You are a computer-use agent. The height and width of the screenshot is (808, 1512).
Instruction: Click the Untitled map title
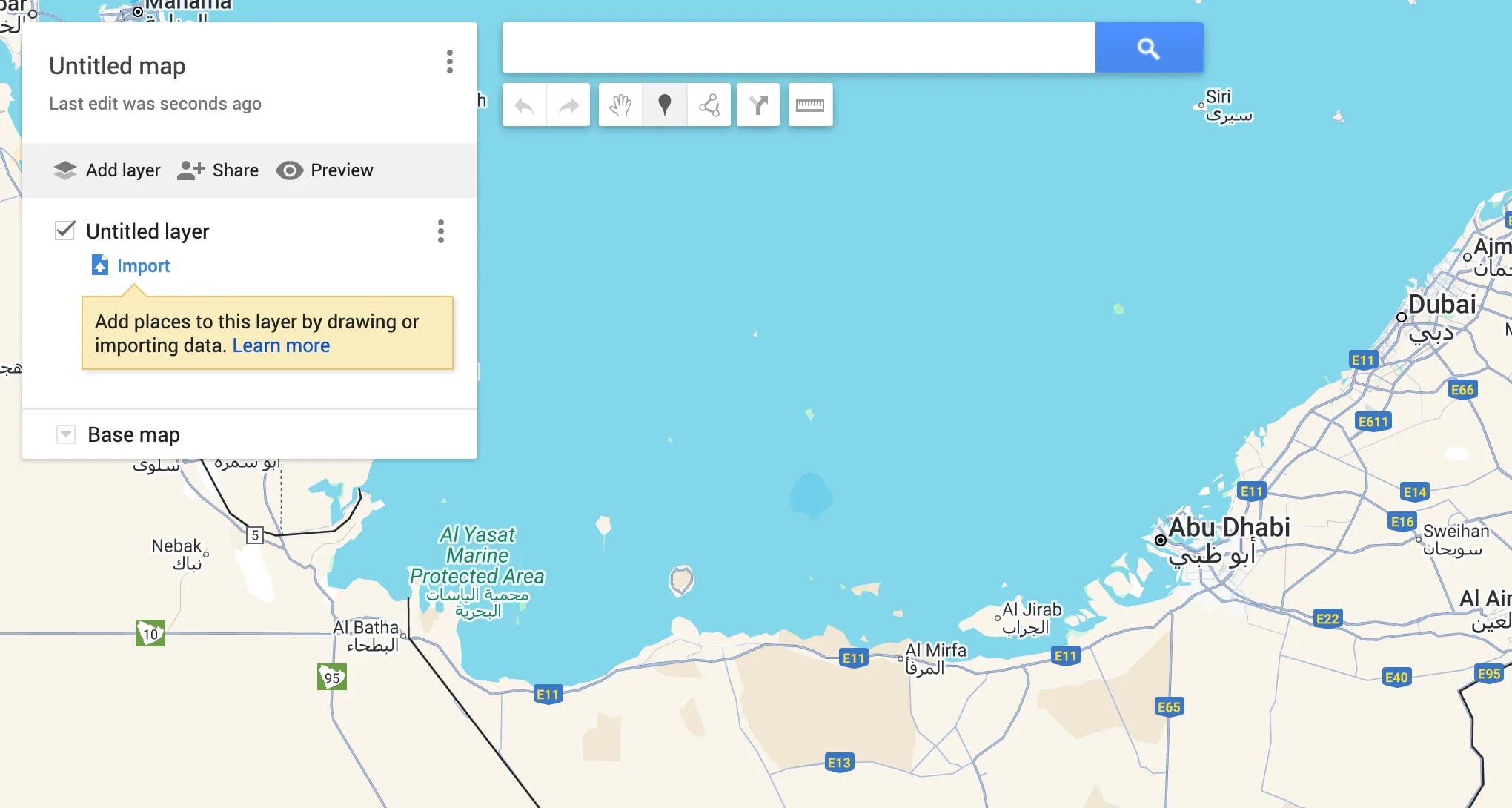pos(117,66)
